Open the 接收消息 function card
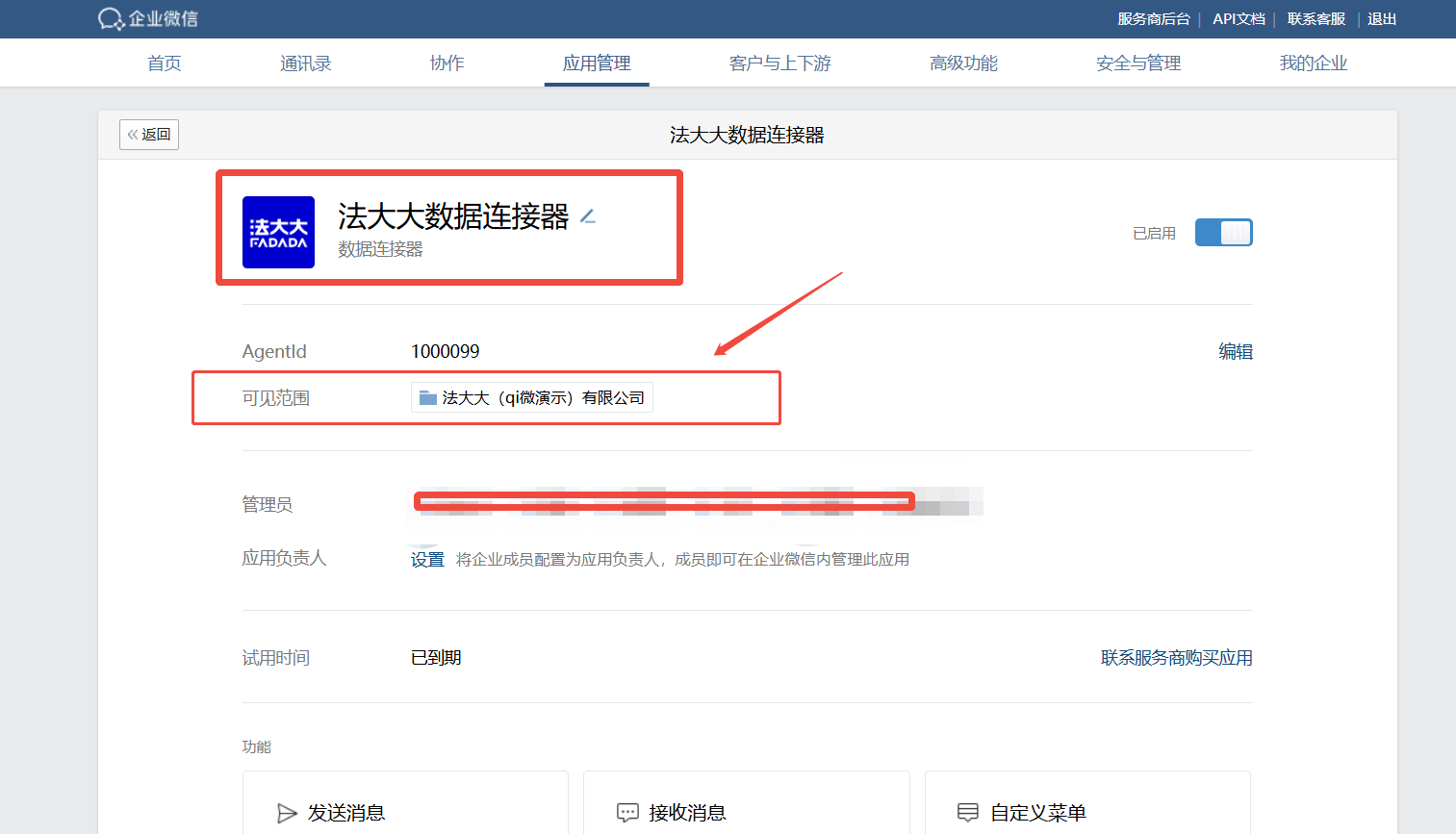This screenshot has height=834, width=1456. point(746,802)
